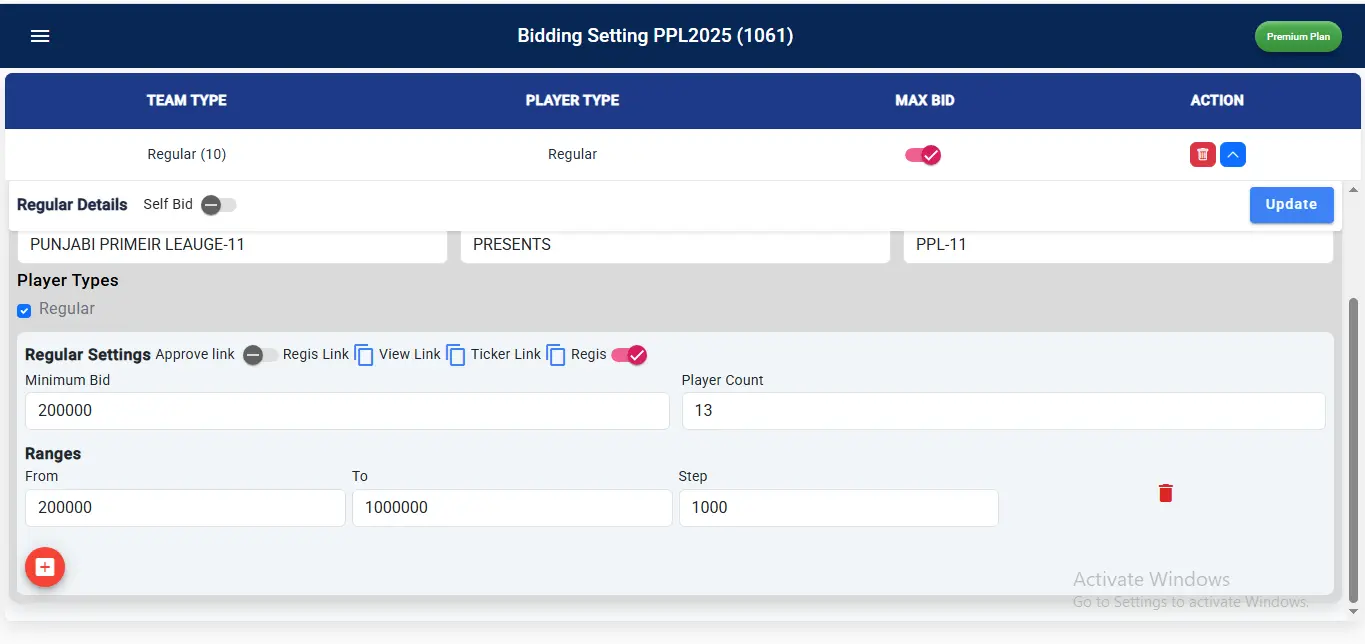Screen dimensions: 1365x644
Task: Copy the Regis Link
Action: pyautogui.click(x=364, y=355)
